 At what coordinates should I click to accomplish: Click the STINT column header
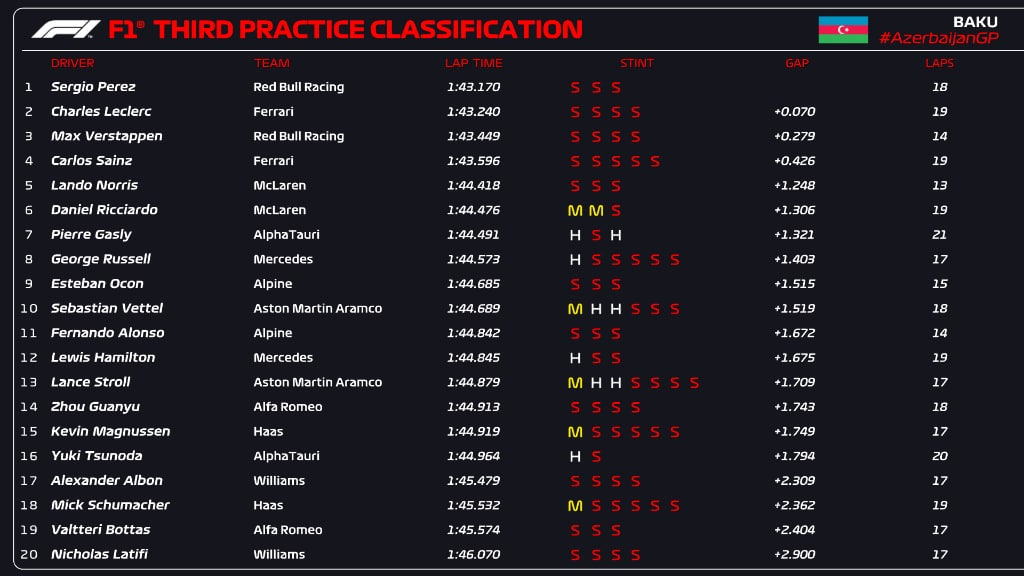click(x=637, y=63)
